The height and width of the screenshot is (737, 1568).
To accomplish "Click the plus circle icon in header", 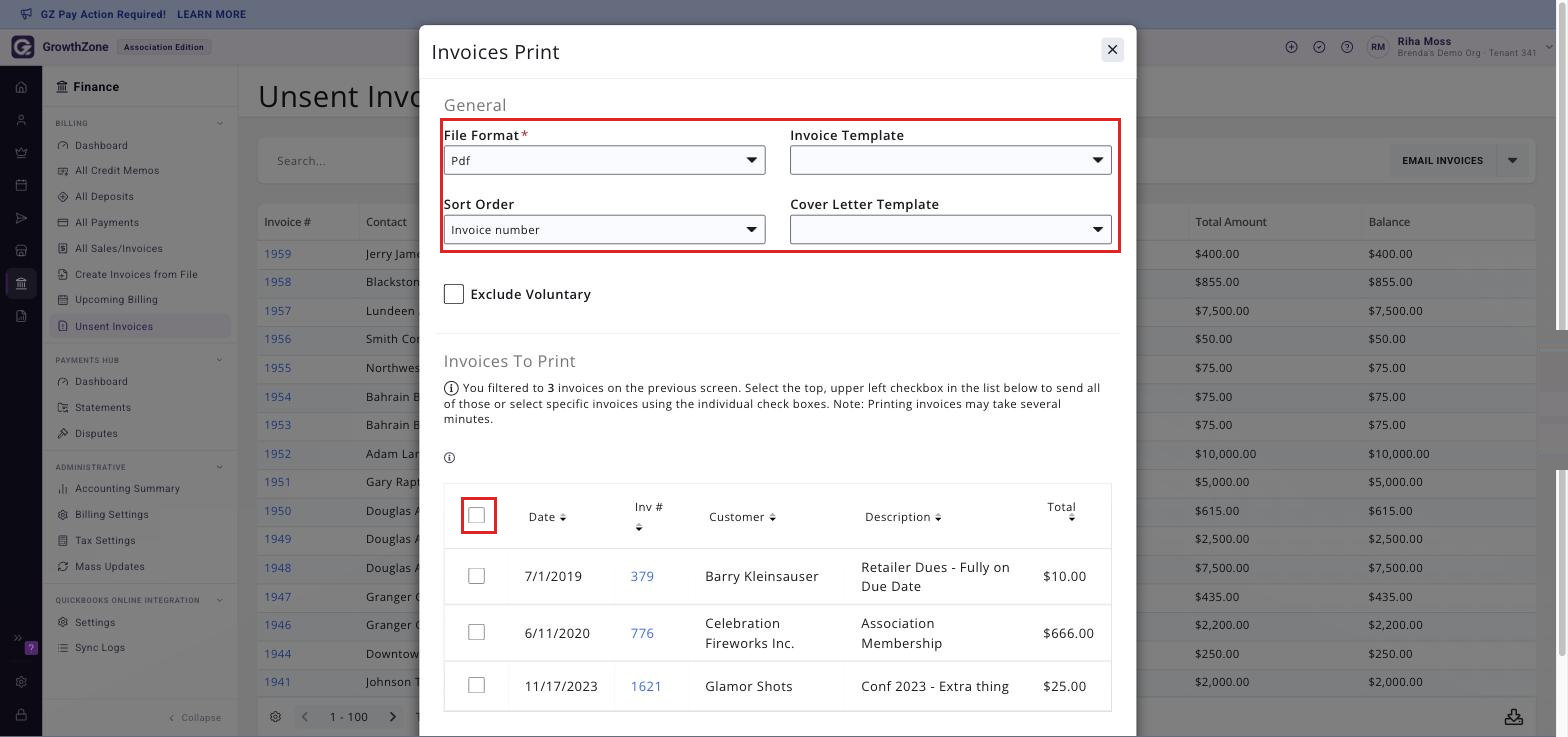I will 1291,47.
